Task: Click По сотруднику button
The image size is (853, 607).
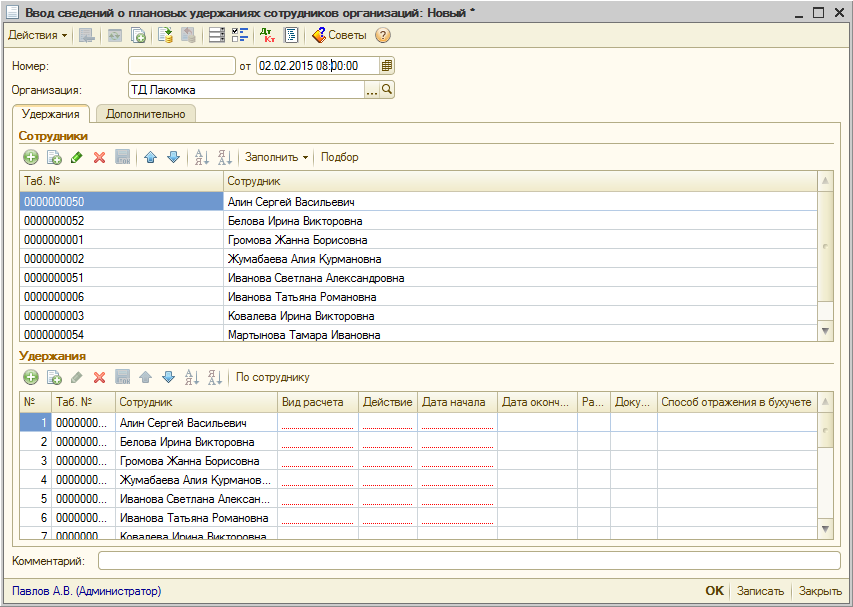Action: [x=273, y=377]
